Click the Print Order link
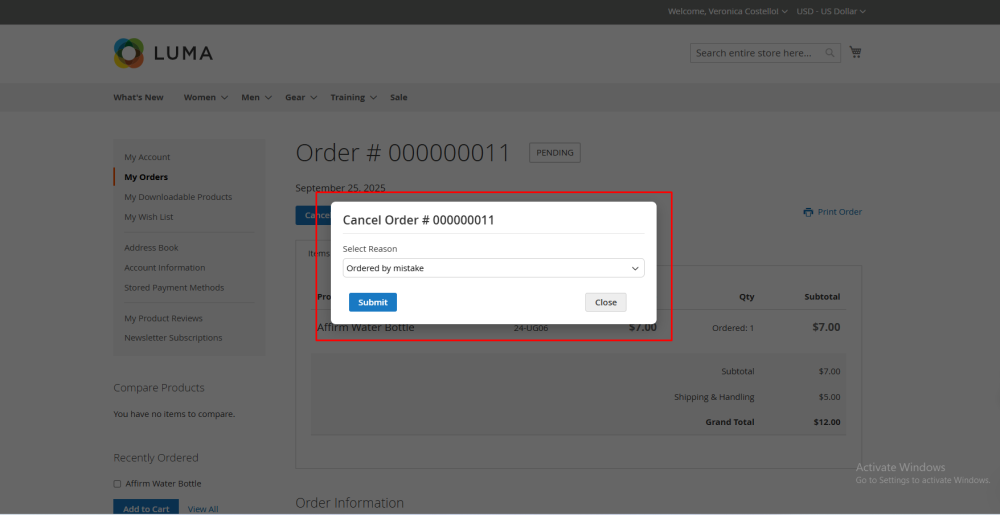This screenshot has height=515, width=1000. 839,212
